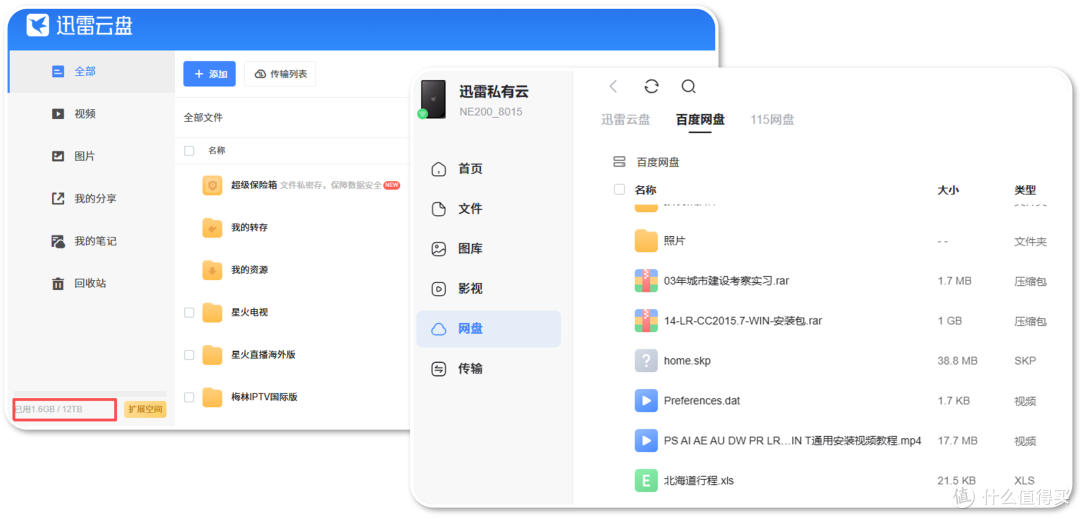This screenshot has width=1080, height=519.
Task: Click the back arrow in 迅雷私有云
Action: (x=613, y=86)
